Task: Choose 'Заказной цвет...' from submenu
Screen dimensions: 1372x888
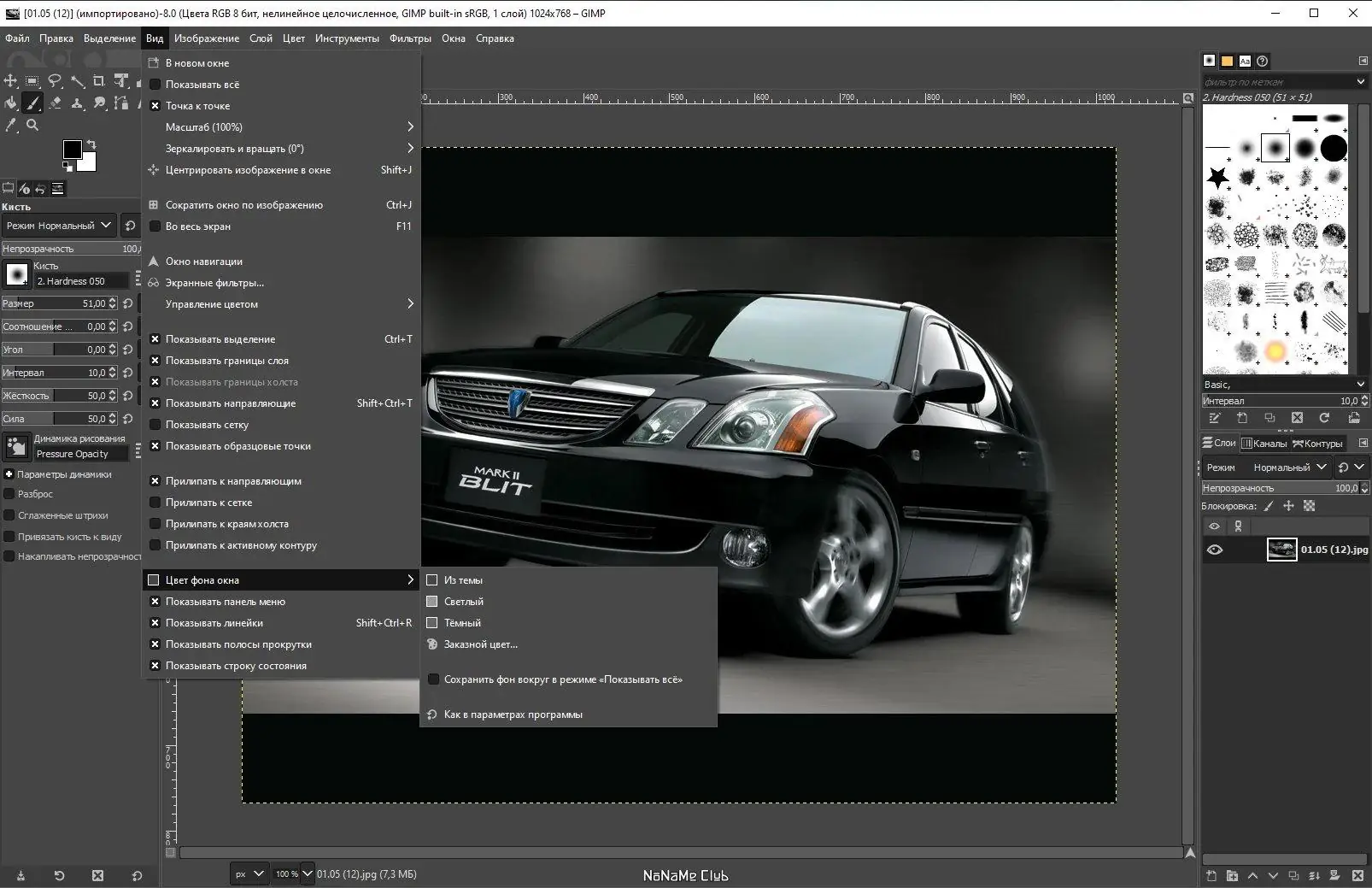Action: [480, 644]
